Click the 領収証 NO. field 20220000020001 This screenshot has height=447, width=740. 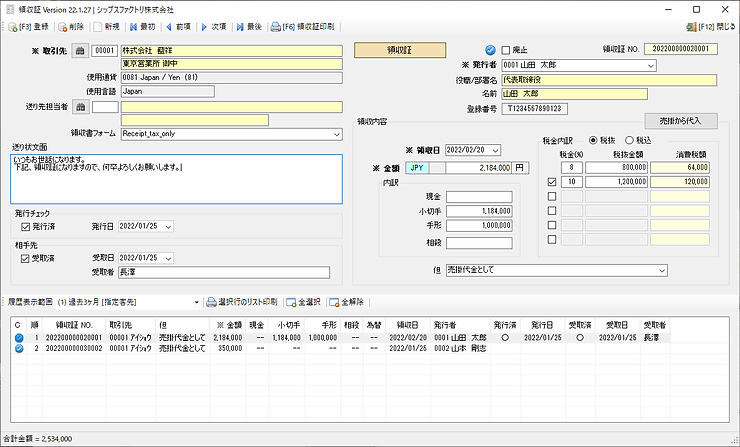pos(681,49)
